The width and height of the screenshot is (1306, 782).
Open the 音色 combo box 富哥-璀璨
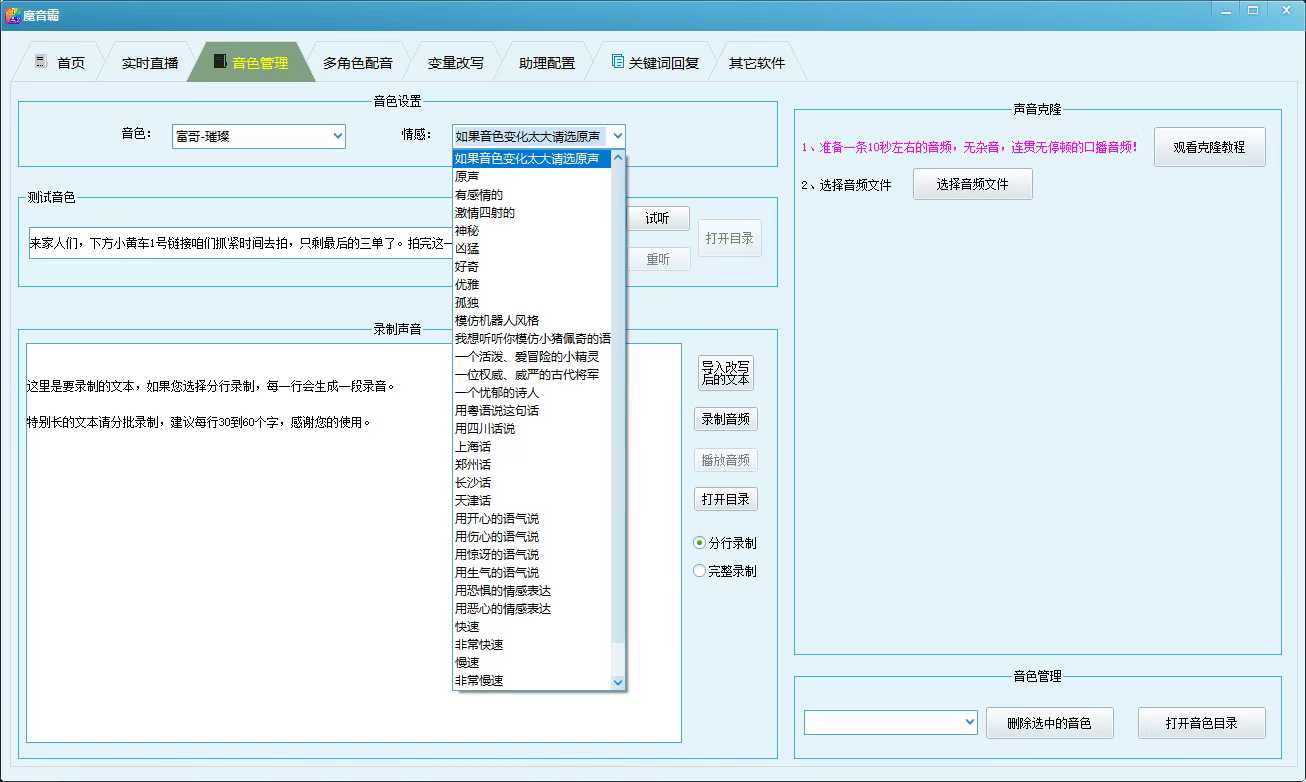click(259, 136)
